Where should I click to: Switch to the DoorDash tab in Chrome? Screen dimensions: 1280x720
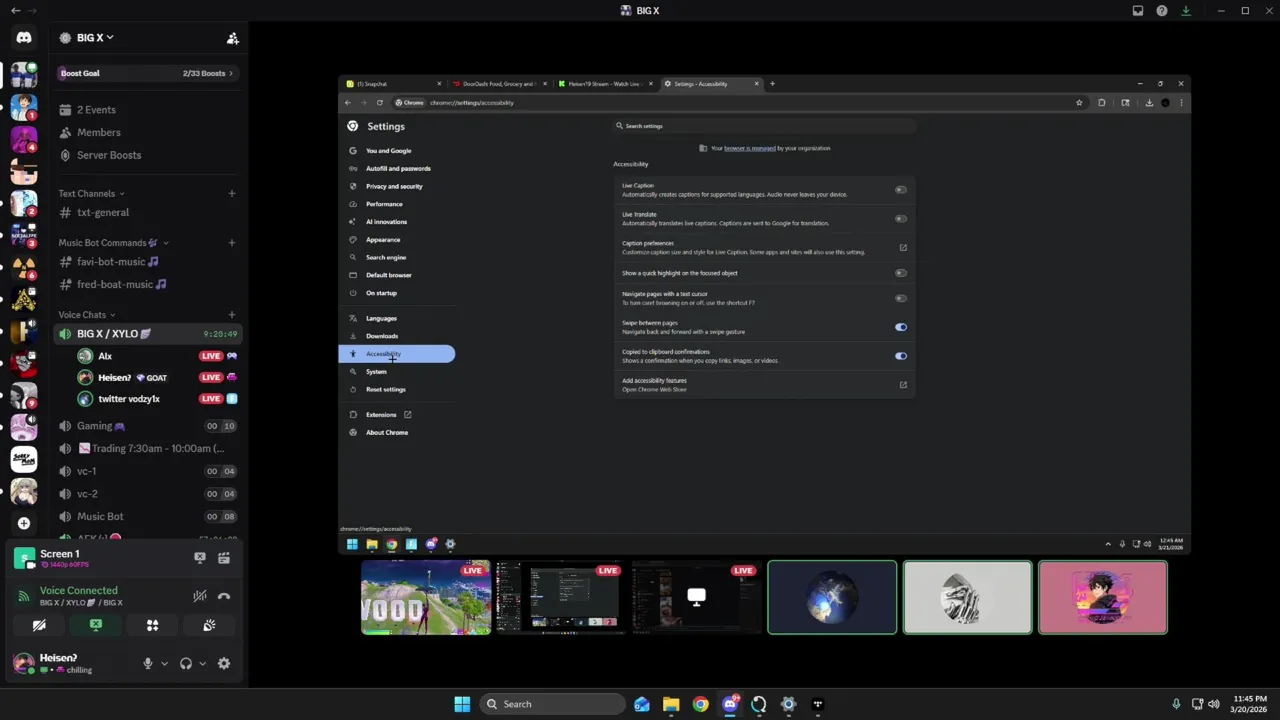(498, 84)
